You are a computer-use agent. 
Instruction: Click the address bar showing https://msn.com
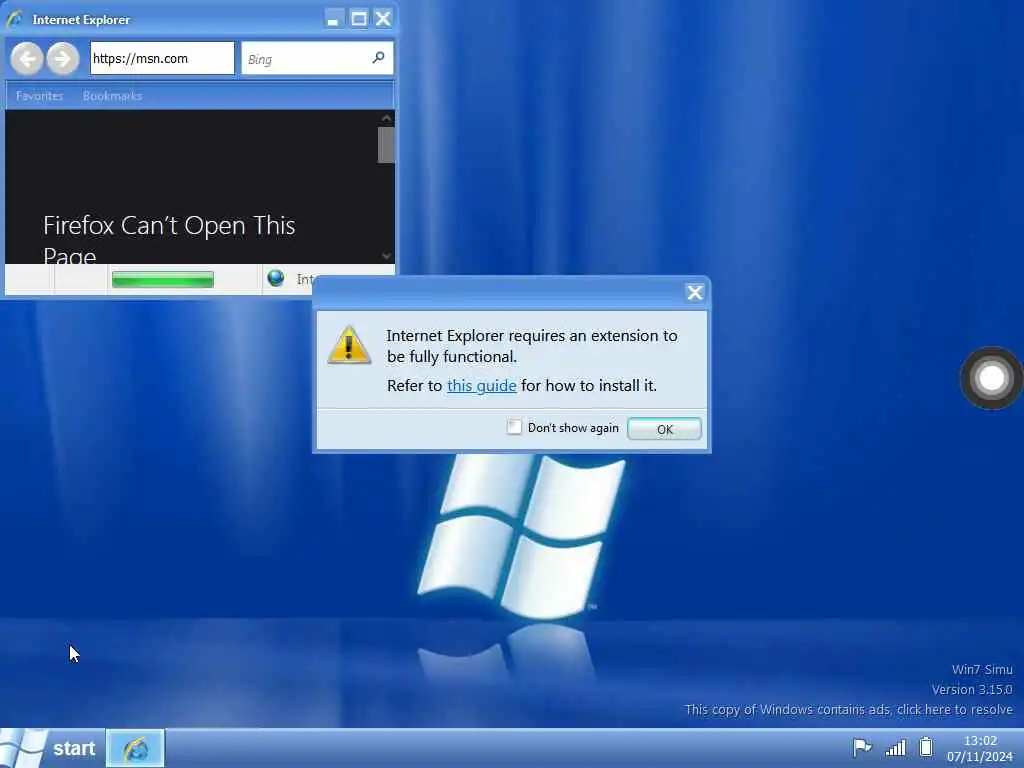[162, 58]
